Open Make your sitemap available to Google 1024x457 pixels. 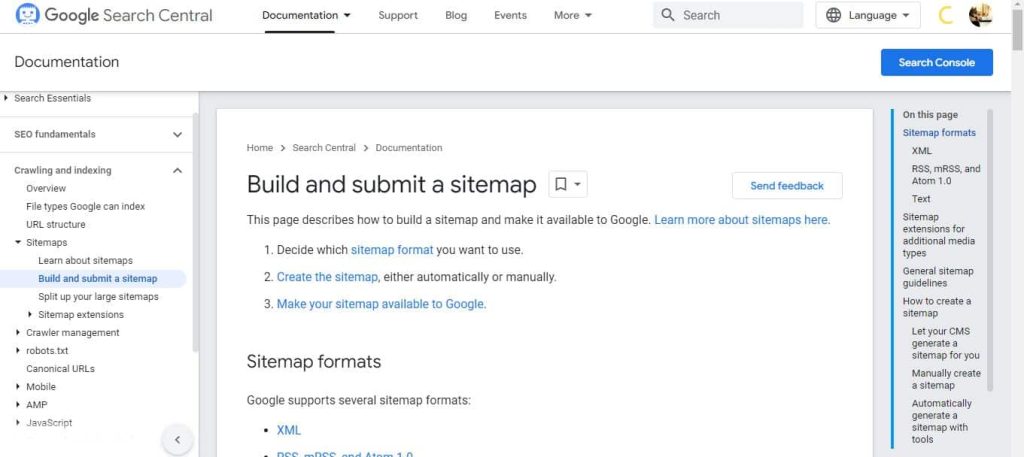(x=381, y=304)
